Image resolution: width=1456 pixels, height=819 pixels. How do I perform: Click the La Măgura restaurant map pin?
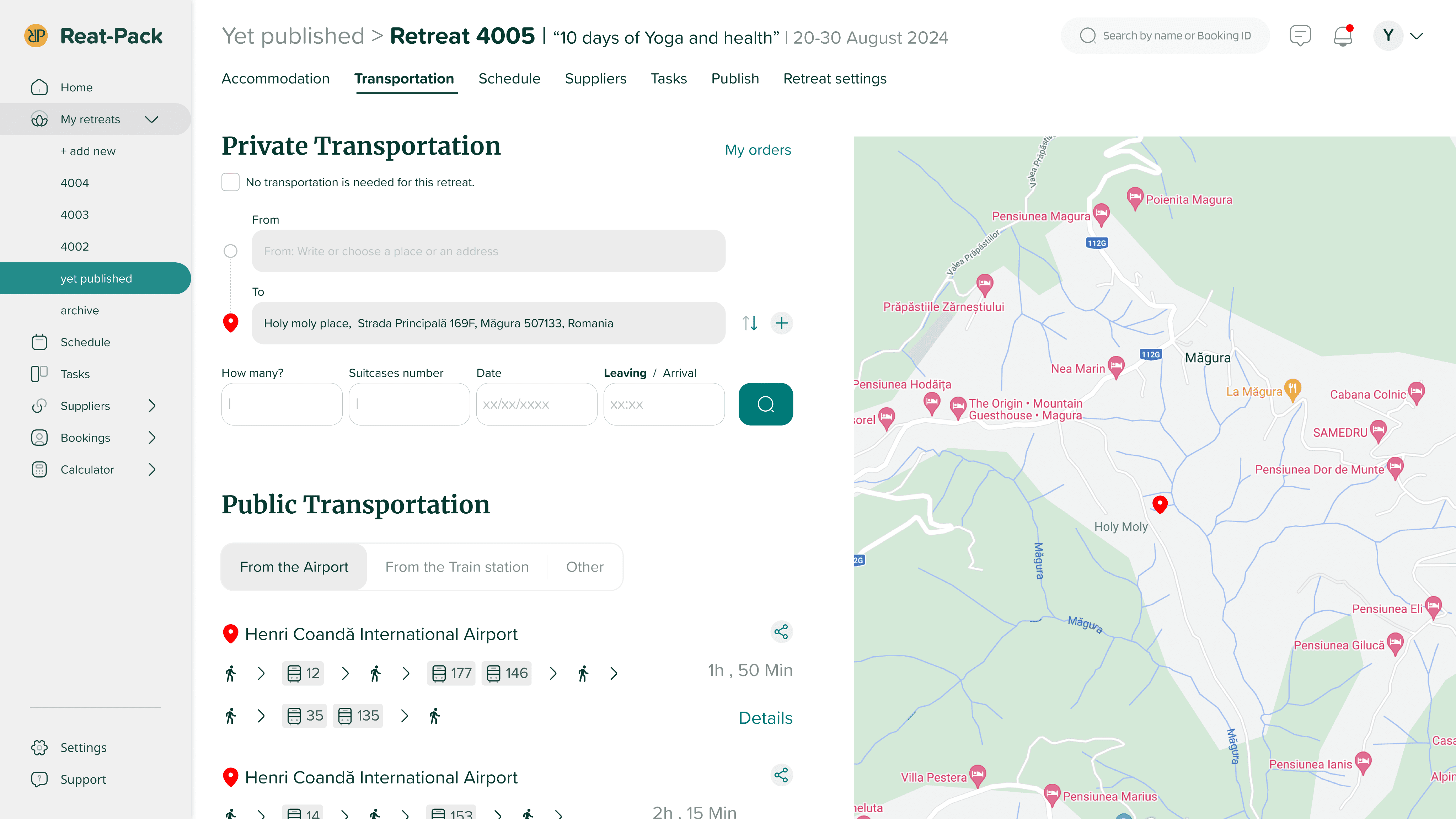(x=1292, y=389)
